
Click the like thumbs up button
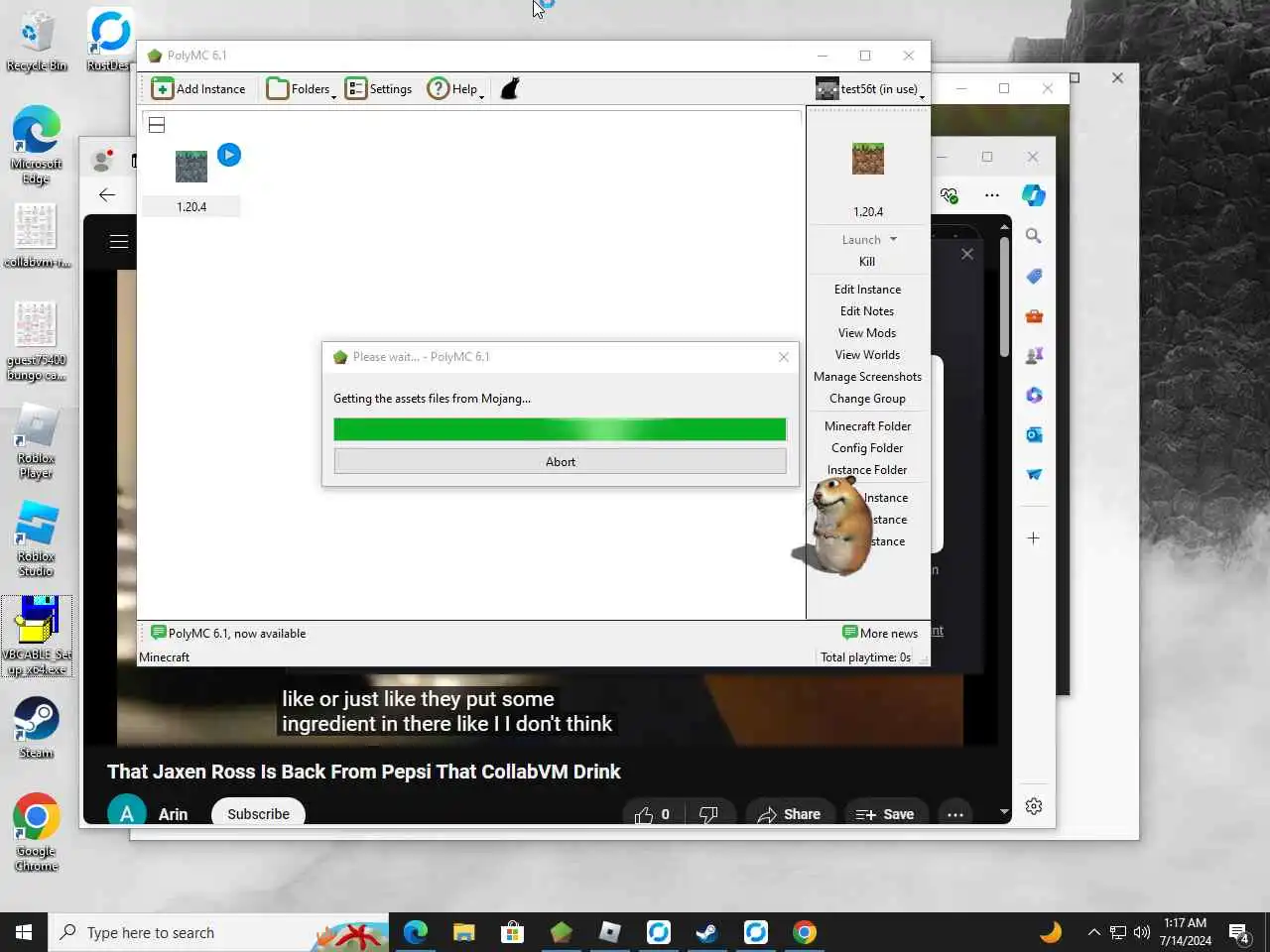(652, 814)
